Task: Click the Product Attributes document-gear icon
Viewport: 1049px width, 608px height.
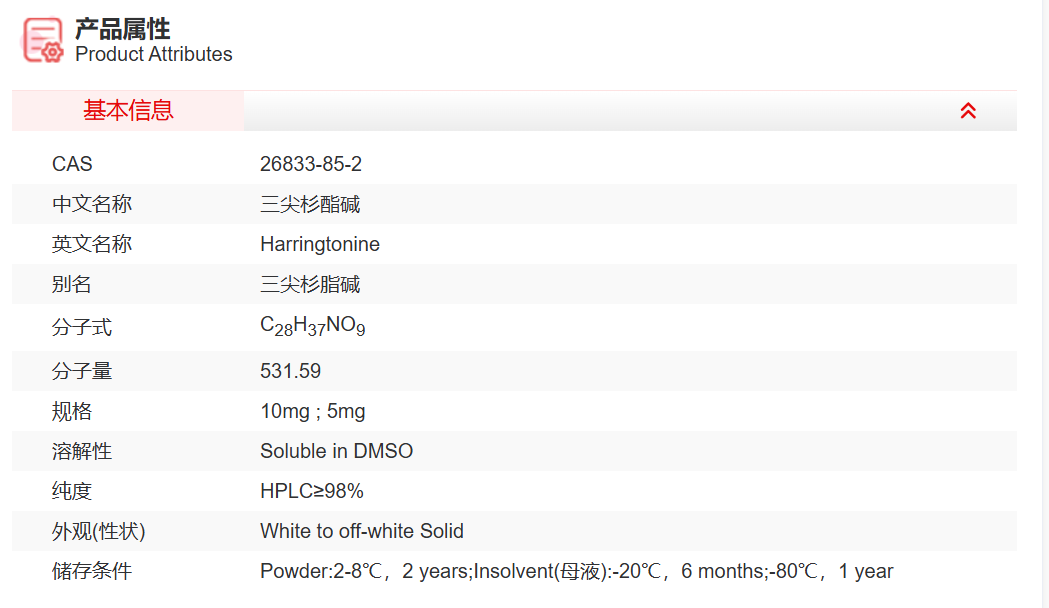Action: 43,40
